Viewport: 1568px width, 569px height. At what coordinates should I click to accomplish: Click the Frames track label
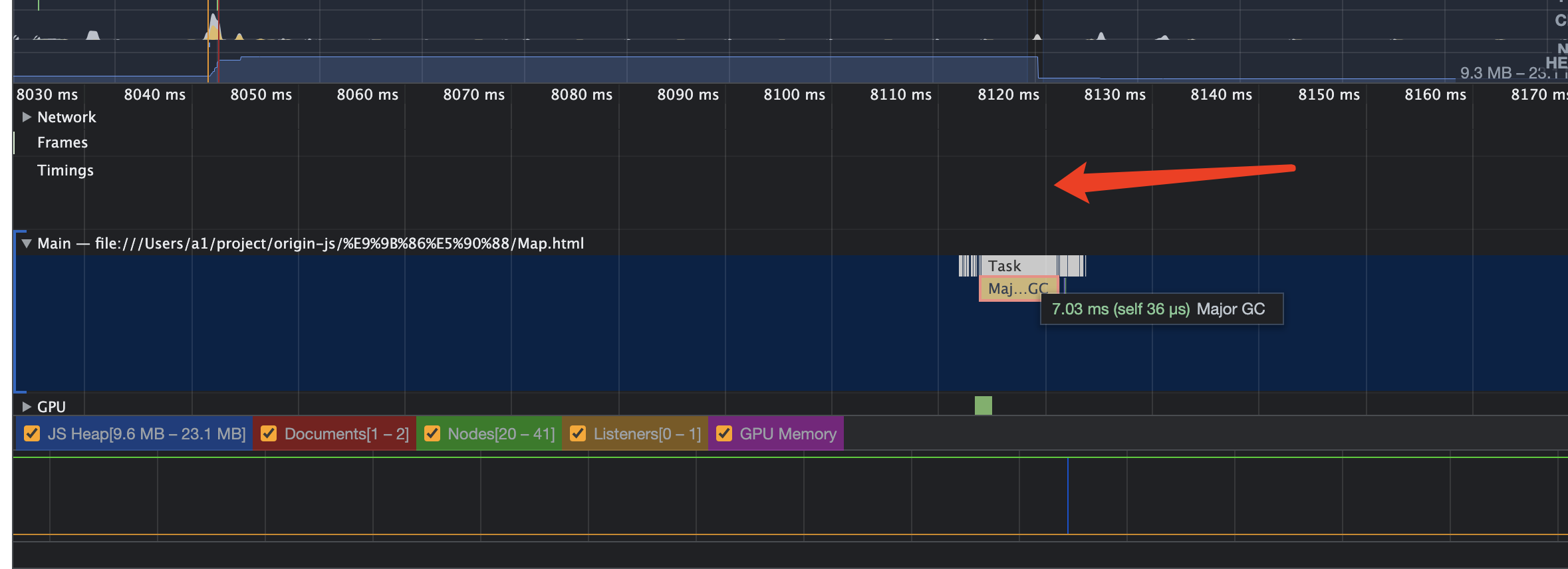(63, 142)
